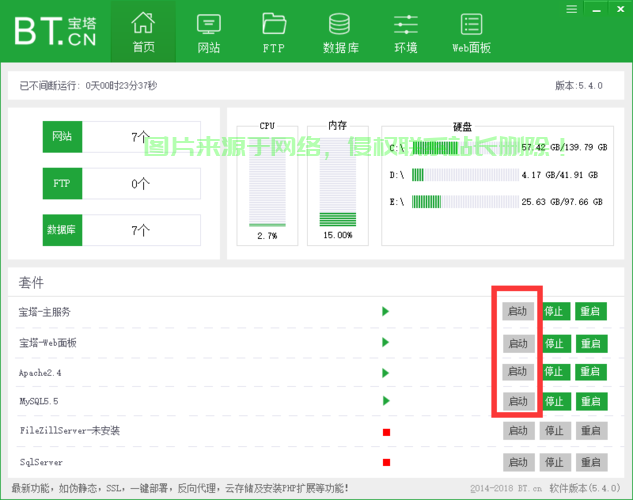This screenshot has width=633, height=500.
Task: Click the 版本:5.4.0 version text
Action: click(579, 86)
